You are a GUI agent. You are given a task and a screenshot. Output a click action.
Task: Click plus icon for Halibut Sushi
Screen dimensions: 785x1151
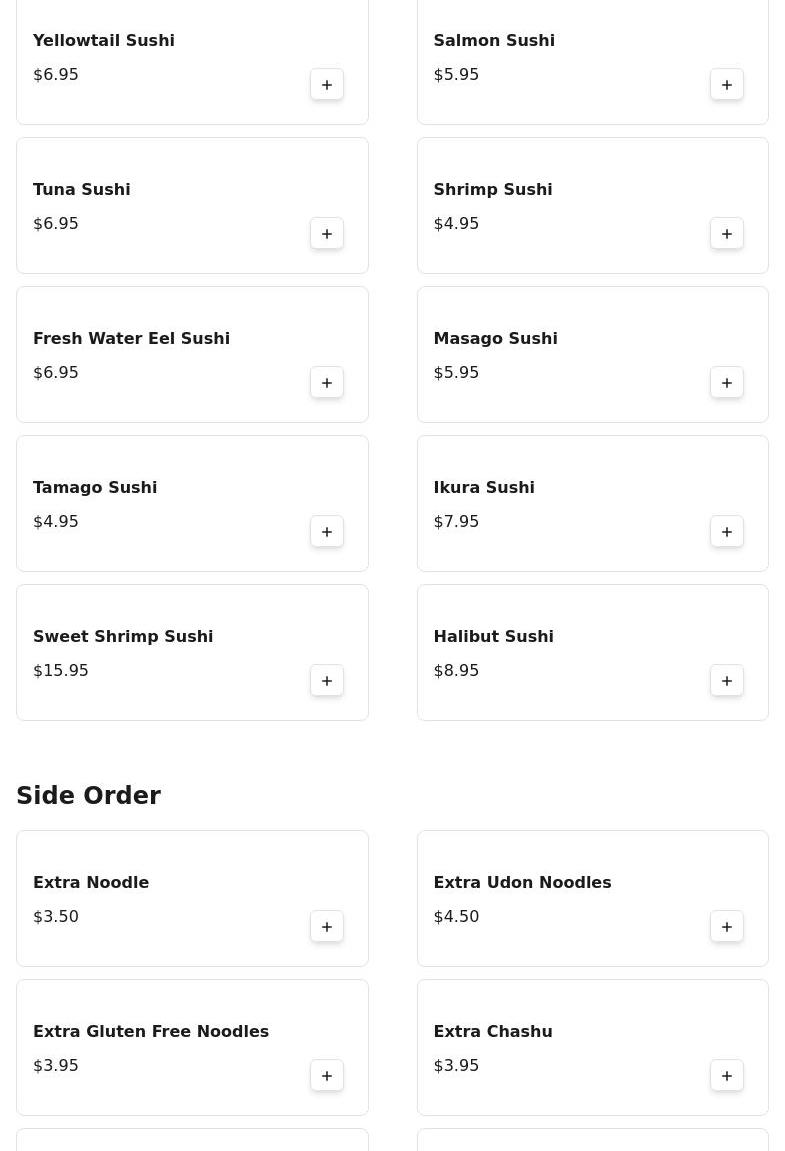727,681
